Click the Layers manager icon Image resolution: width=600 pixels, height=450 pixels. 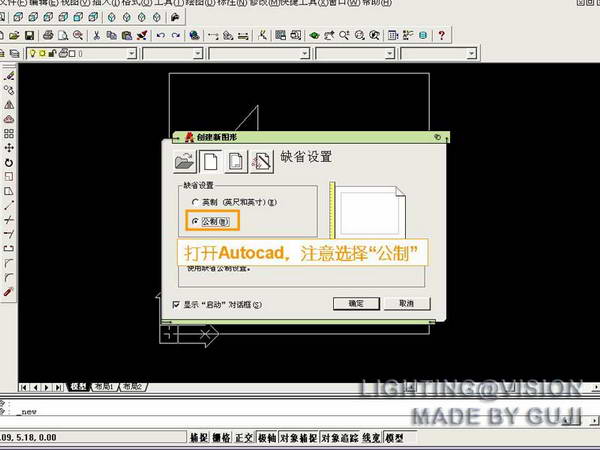point(14,54)
